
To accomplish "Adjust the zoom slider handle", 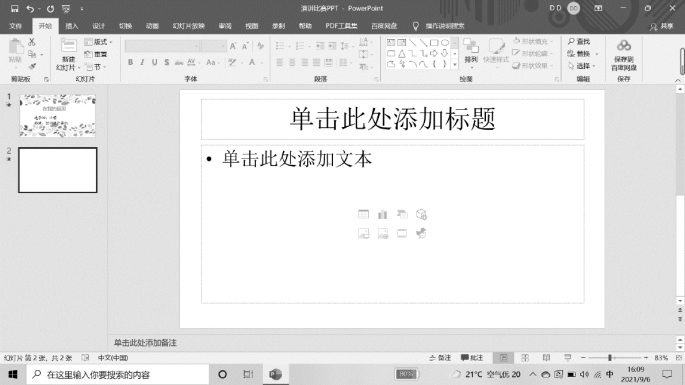I will 610,357.
